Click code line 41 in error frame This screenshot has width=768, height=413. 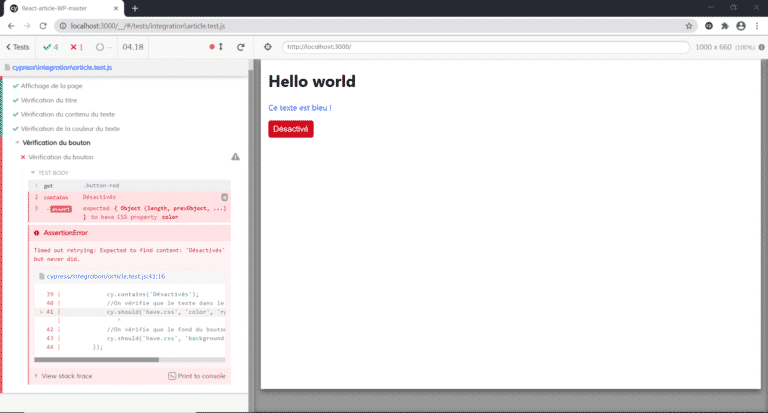tap(130, 312)
